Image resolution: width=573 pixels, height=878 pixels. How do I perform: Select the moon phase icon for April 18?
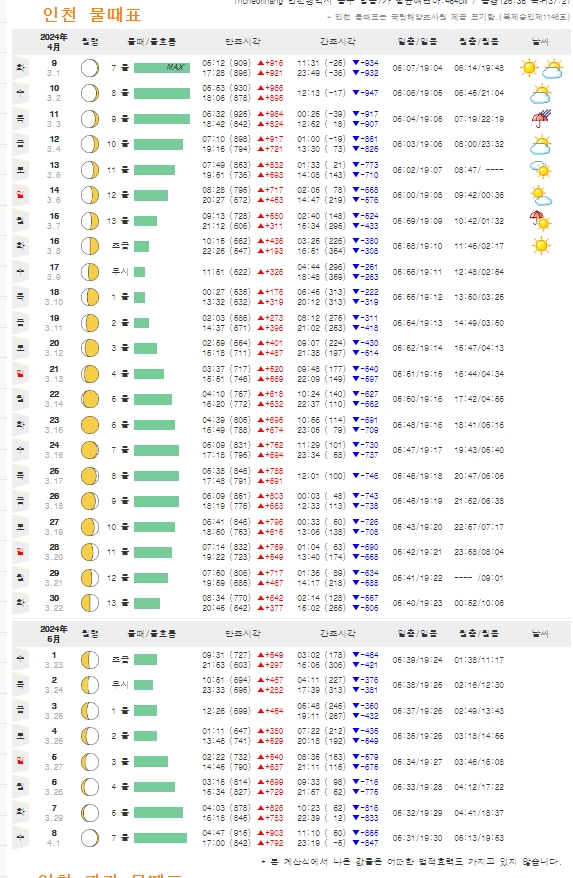pos(90,297)
